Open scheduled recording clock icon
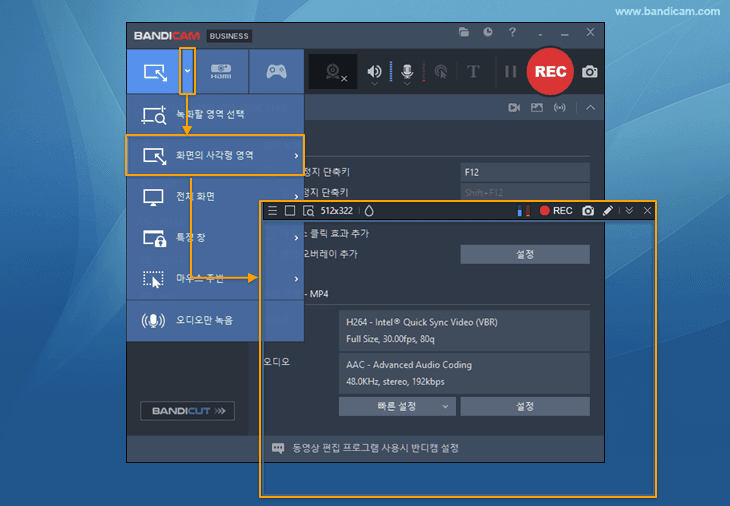This screenshot has height=506, width=730. coord(487,32)
